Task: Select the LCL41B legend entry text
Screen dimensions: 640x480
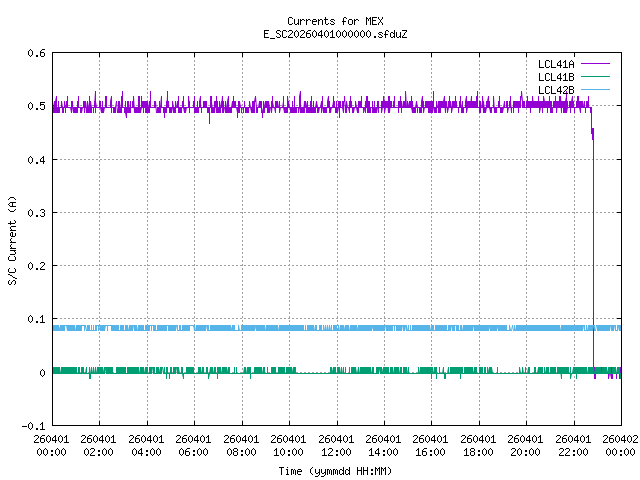Action: (556, 77)
